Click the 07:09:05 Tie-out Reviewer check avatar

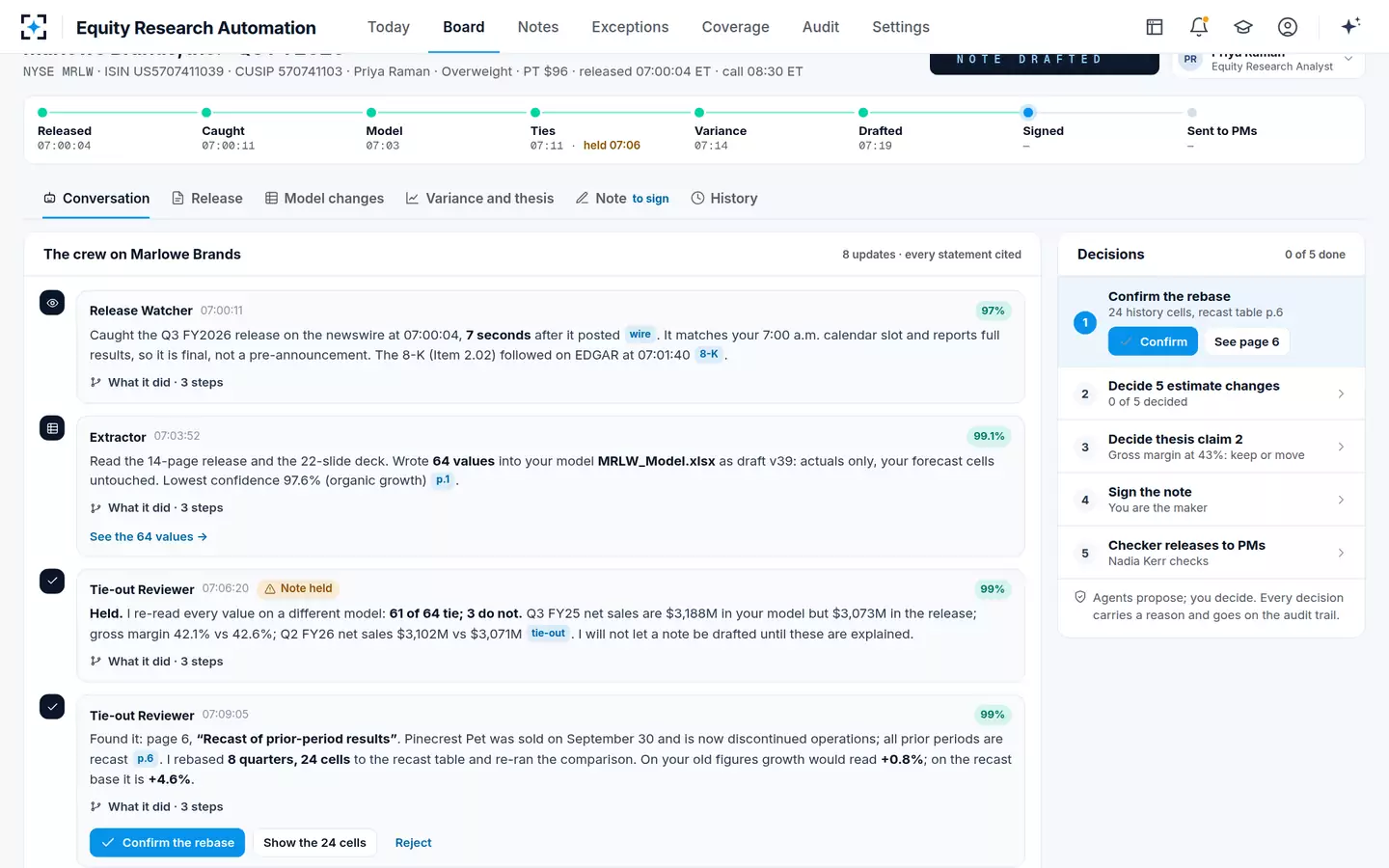pos(52,707)
